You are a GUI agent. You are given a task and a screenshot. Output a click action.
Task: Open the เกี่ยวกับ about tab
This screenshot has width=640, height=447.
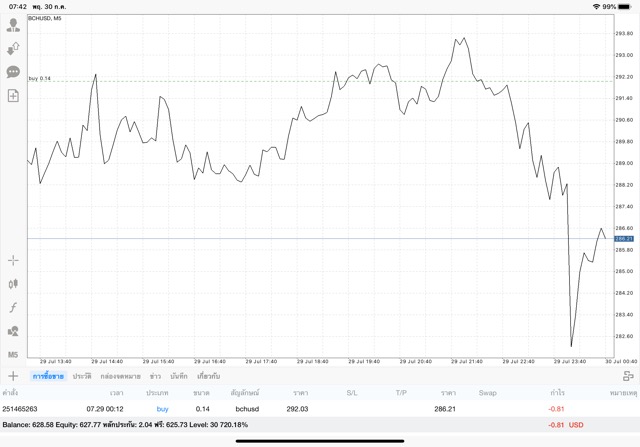(209, 376)
